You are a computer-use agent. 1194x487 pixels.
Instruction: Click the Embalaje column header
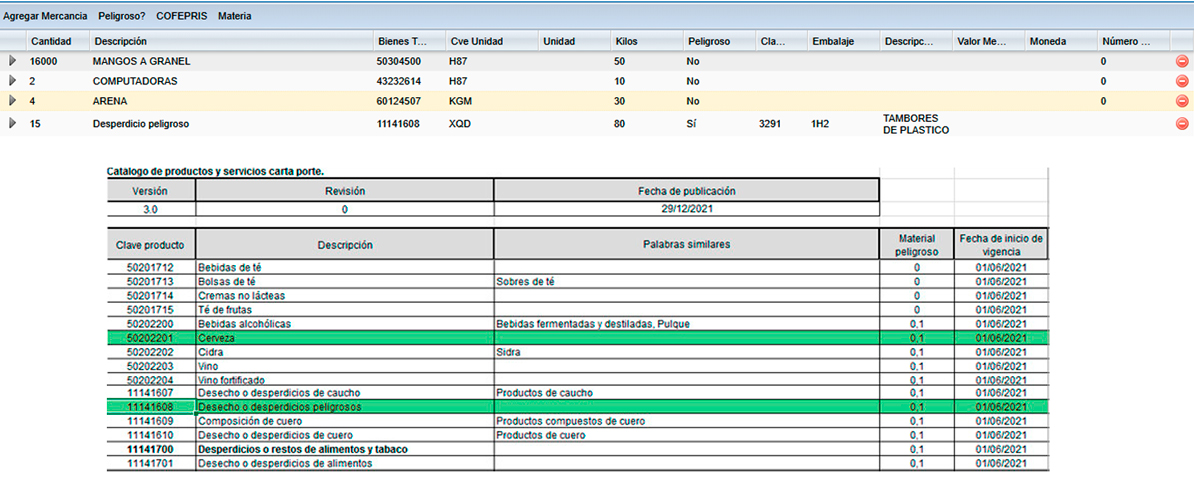click(x=832, y=41)
